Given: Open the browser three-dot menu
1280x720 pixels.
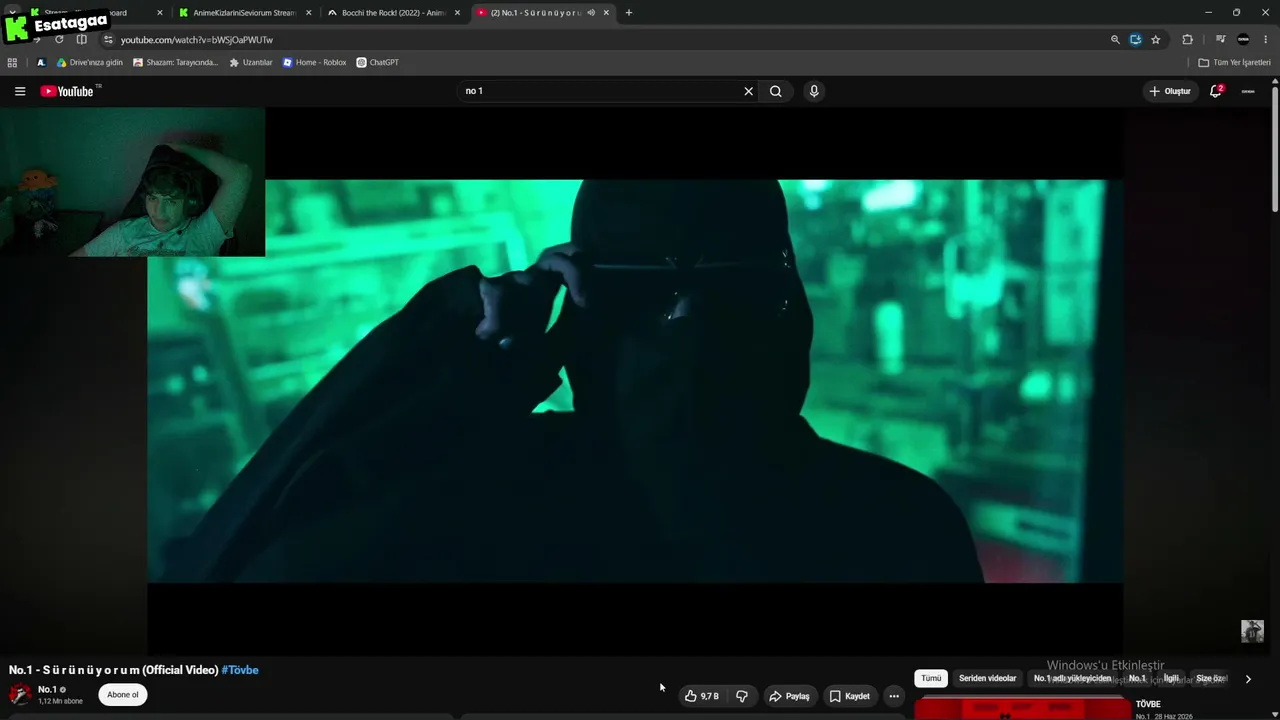Looking at the screenshot, I should coord(1265,40).
